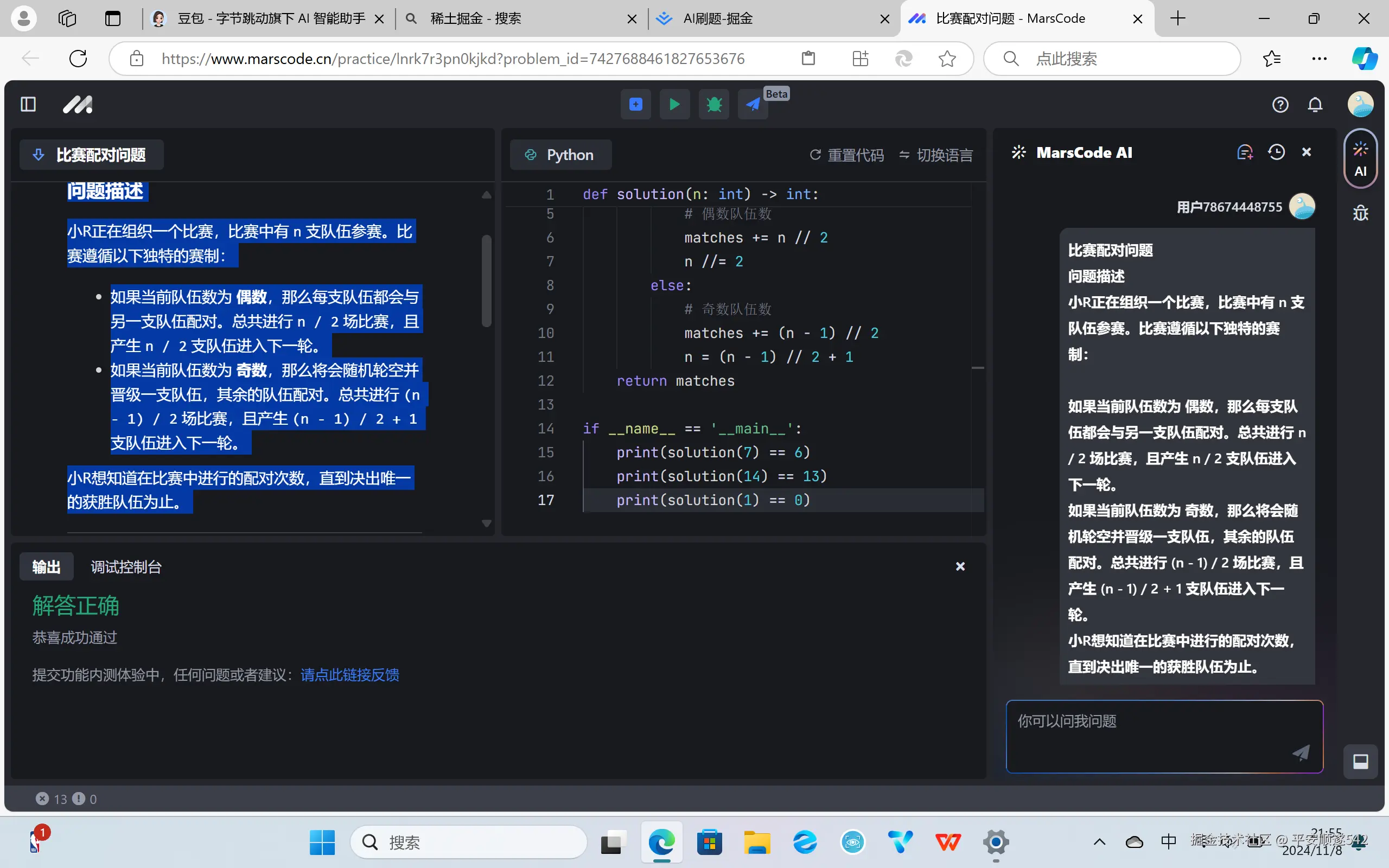Screen dimensions: 1389x868
Task: Click the green Run code play button
Action: coord(674,105)
